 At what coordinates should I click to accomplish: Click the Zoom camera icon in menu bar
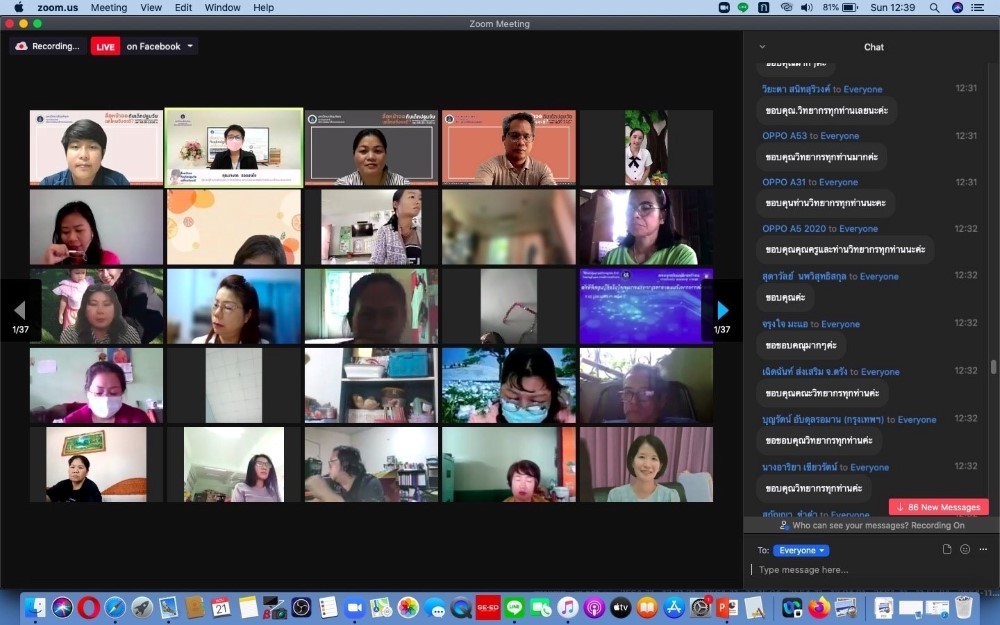(x=722, y=7)
